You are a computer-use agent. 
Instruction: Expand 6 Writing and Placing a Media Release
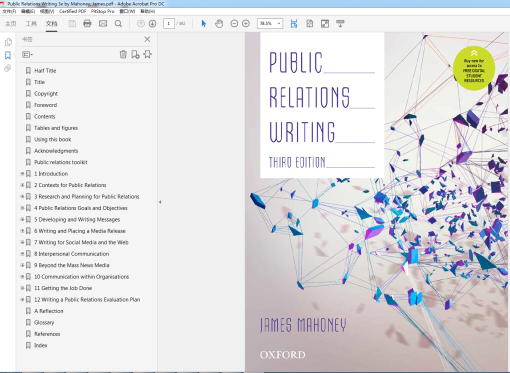22,231
